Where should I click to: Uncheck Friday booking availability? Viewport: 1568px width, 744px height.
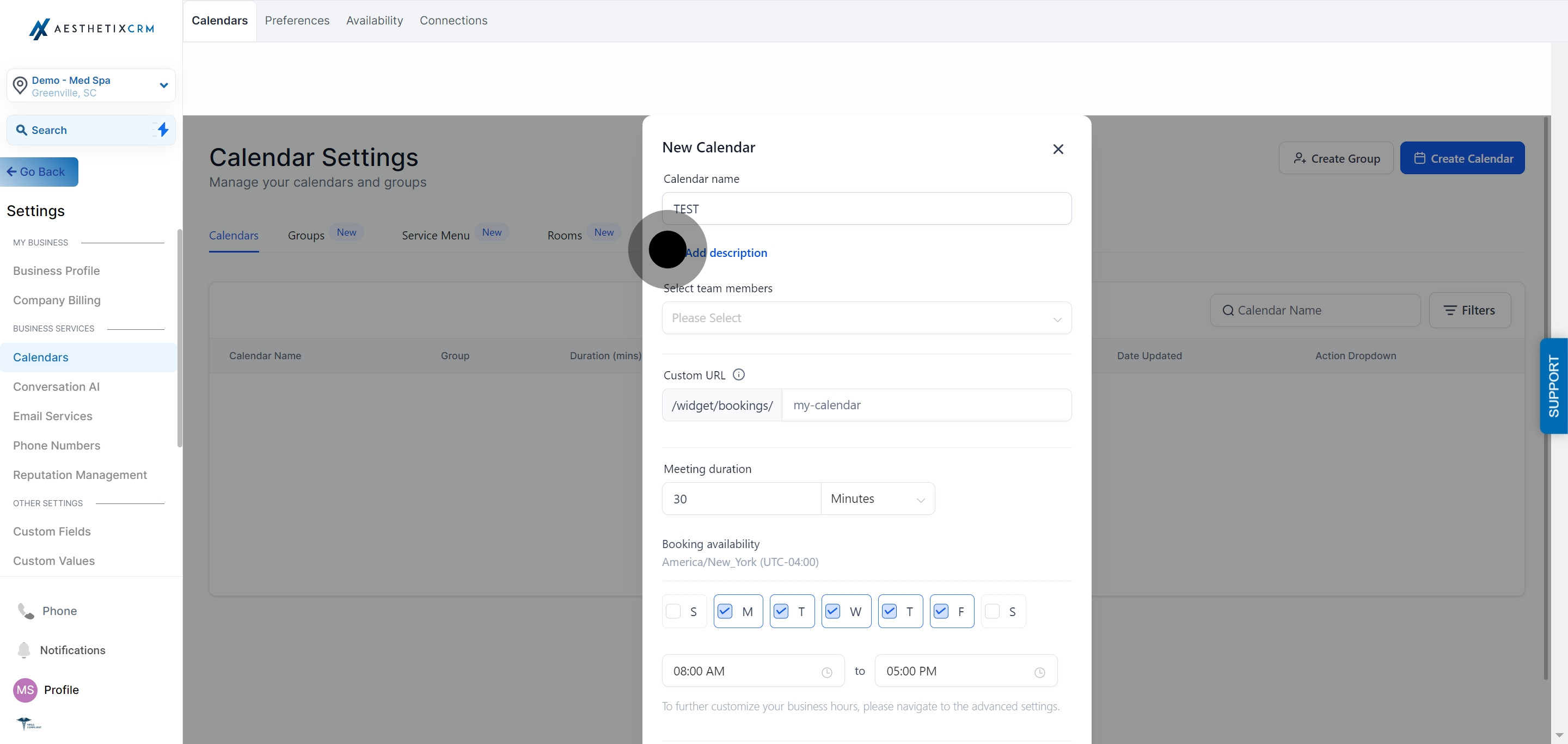(941, 611)
